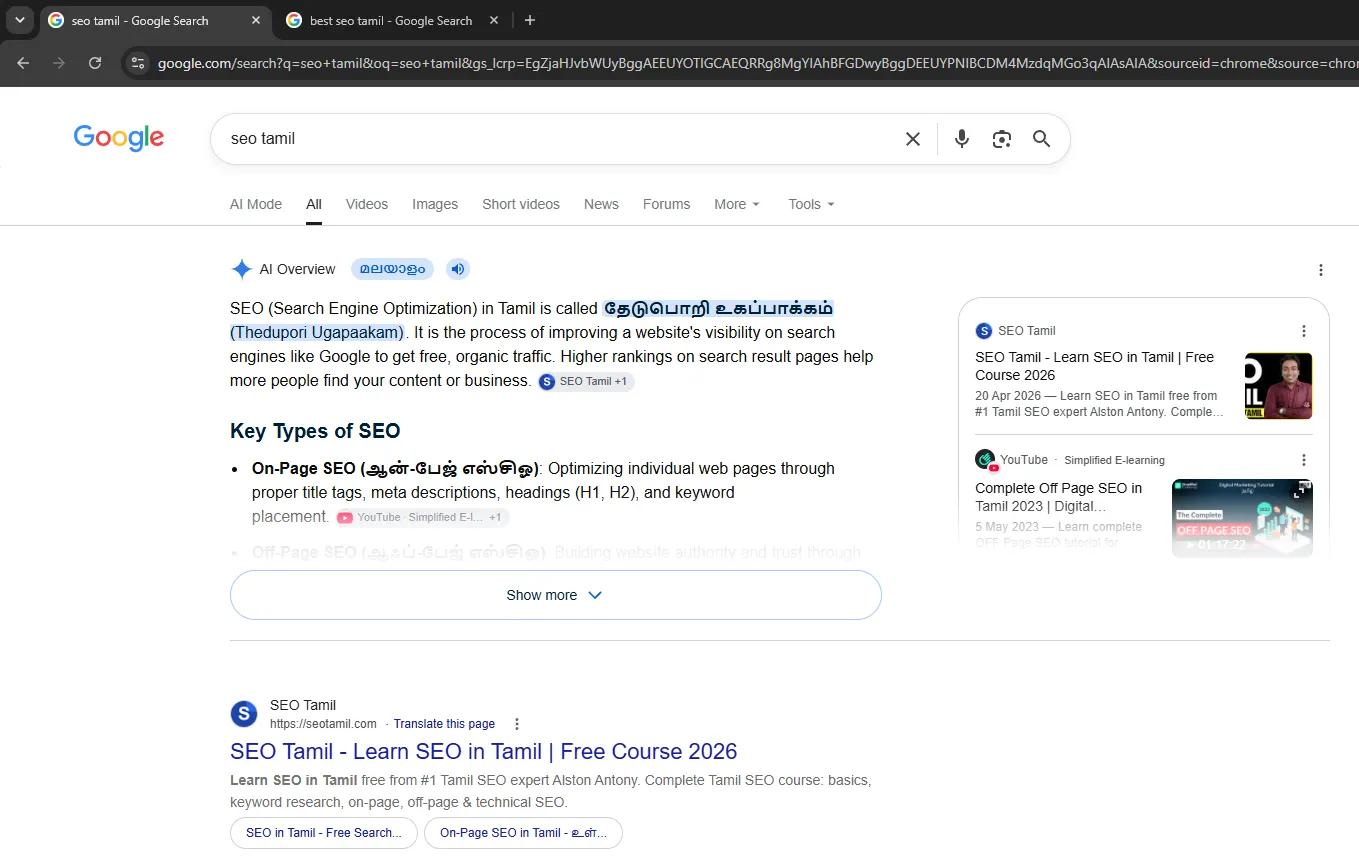Screen dimensions: 1359x866
Task: Click the SEO Tamil card thumbnail image
Action: 1278,386
